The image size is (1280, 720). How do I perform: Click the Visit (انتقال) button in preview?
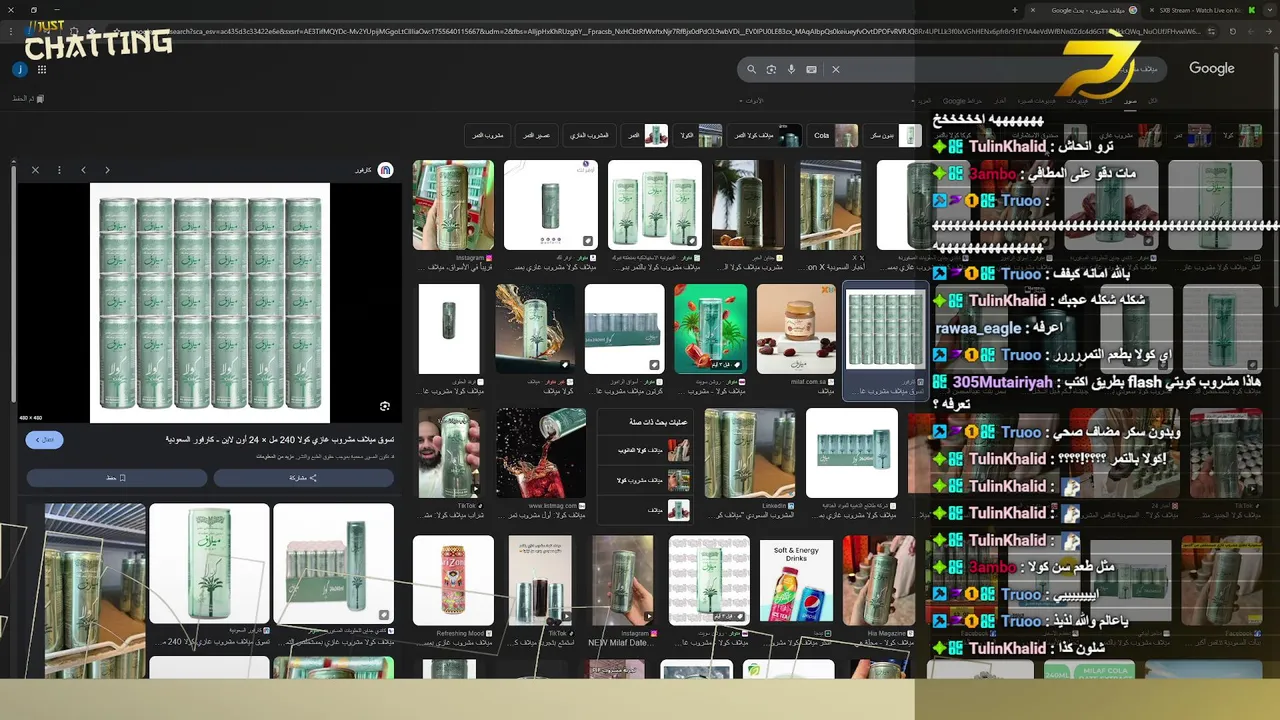(x=45, y=439)
